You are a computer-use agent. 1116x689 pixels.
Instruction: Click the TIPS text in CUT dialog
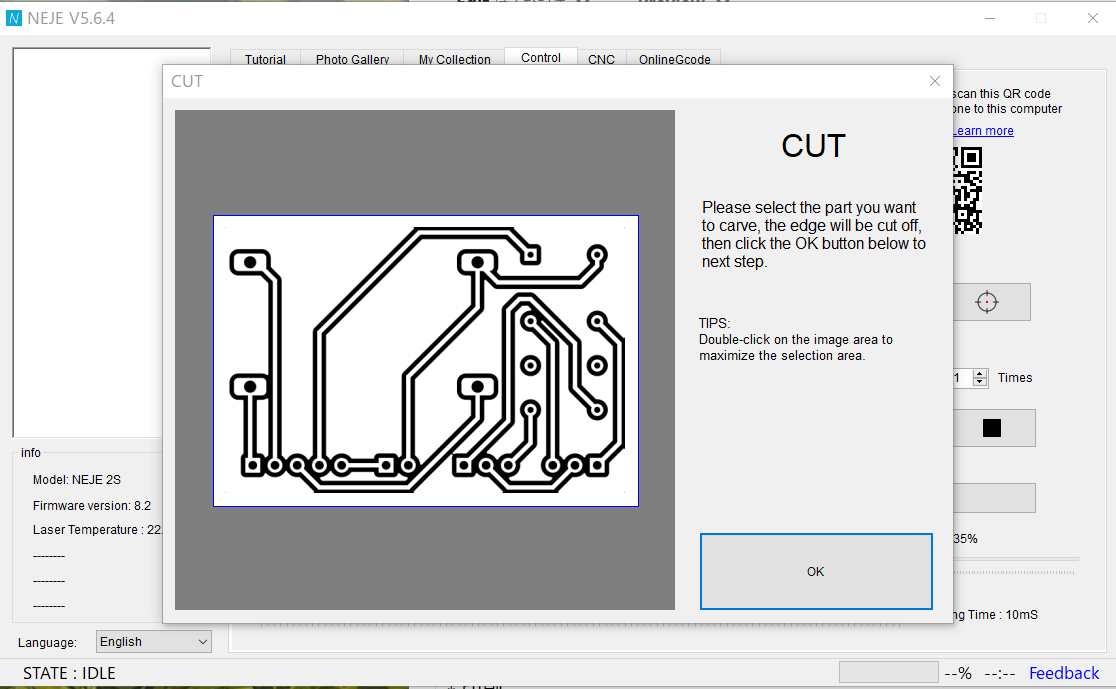pyautogui.click(x=795, y=340)
